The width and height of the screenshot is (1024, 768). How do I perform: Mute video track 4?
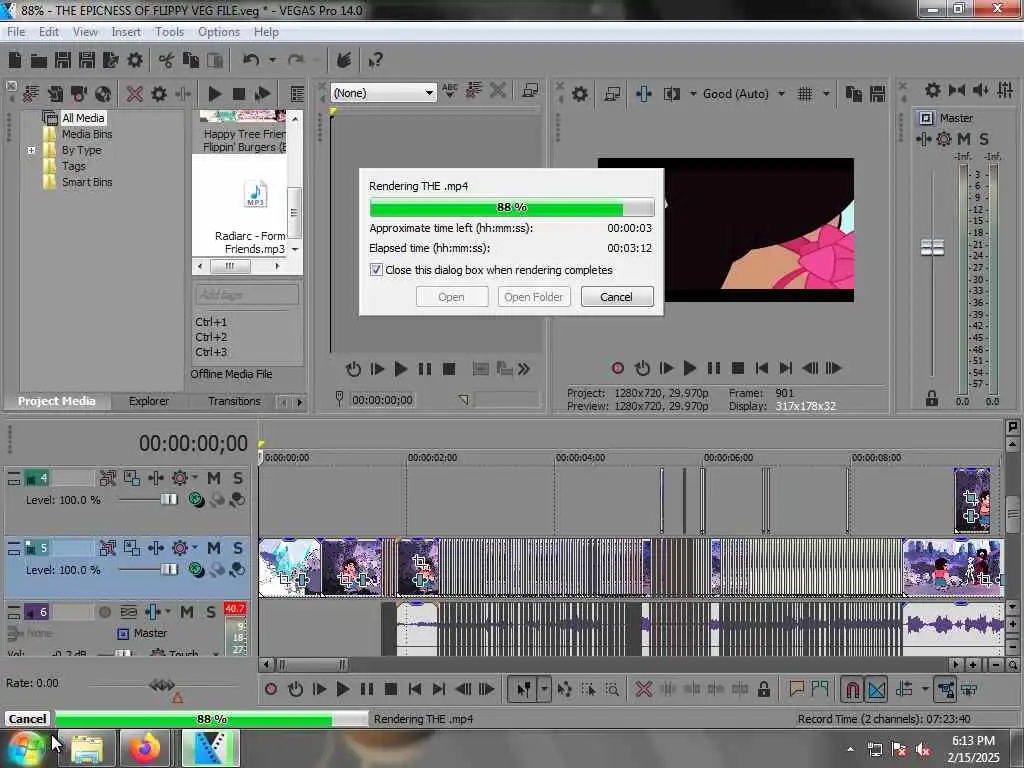[x=214, y=479]
